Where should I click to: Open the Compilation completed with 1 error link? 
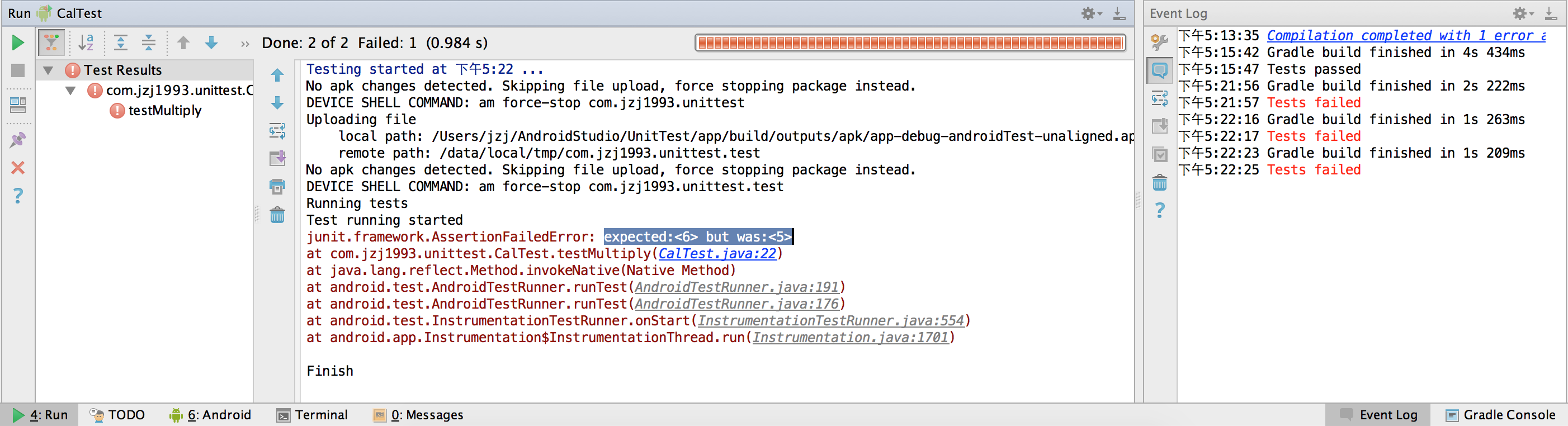1405,36
